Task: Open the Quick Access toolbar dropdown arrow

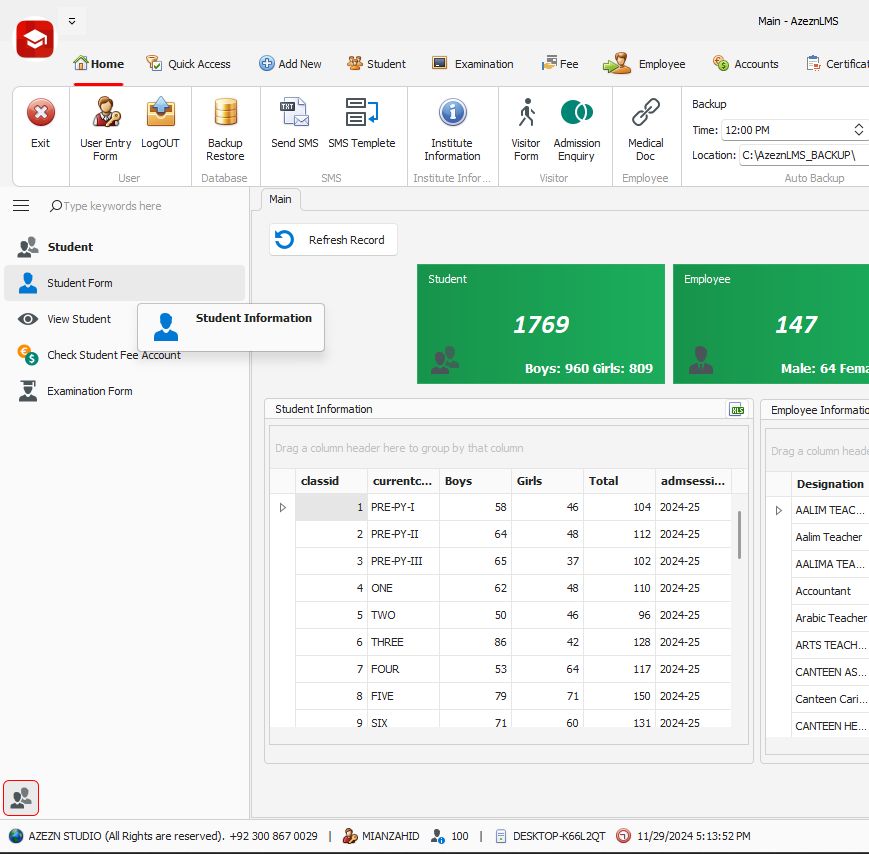Action: click(72, 21)
